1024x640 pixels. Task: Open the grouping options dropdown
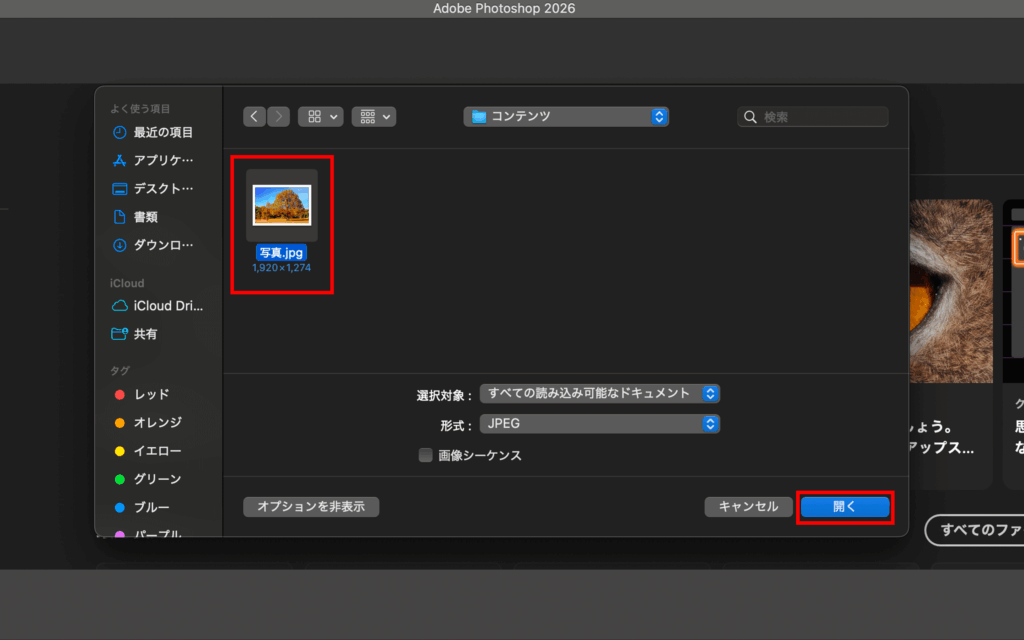point(374,117)
